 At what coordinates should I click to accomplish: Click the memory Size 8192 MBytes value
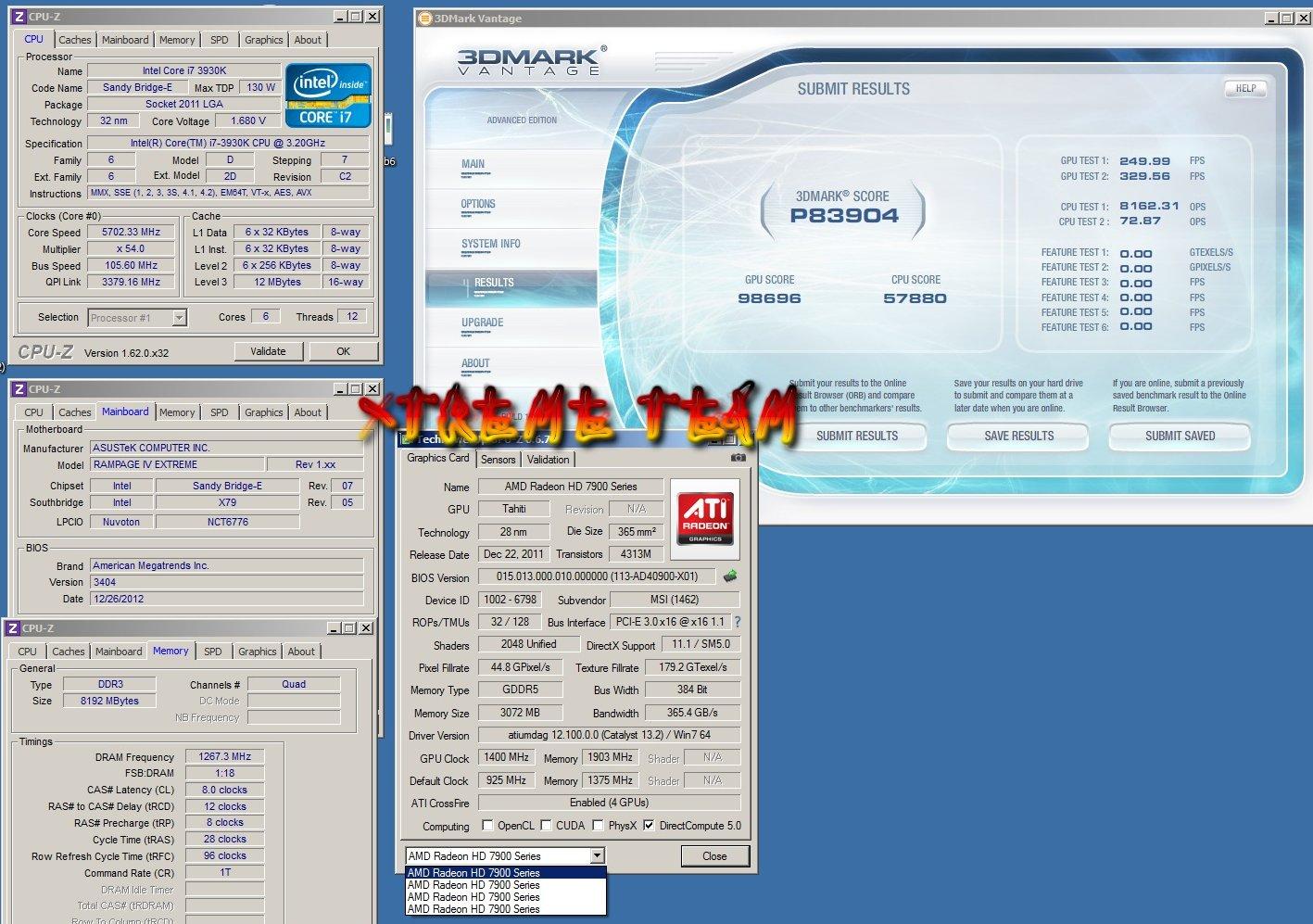click(109, 701)
